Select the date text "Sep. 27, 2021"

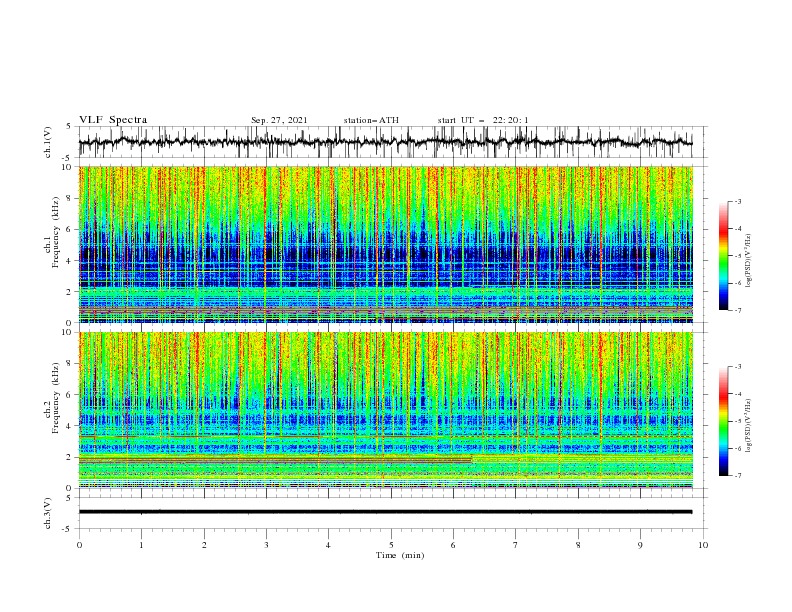coord(279,120)
